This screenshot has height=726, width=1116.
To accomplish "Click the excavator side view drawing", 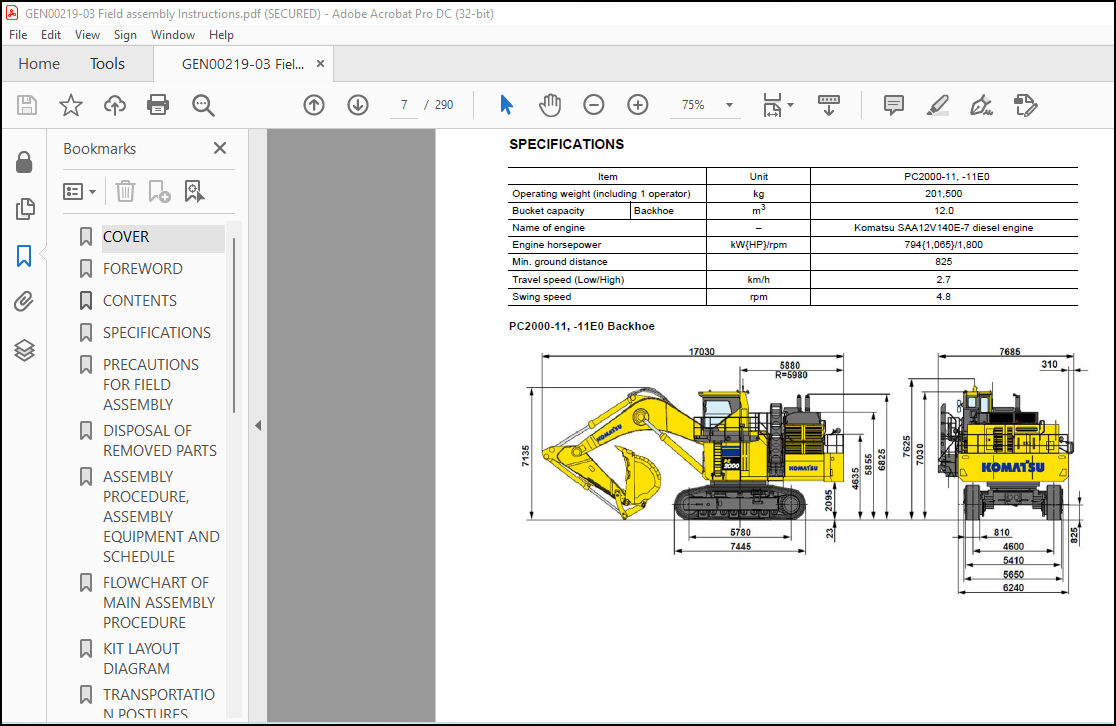I will click(x=694, y=454).
